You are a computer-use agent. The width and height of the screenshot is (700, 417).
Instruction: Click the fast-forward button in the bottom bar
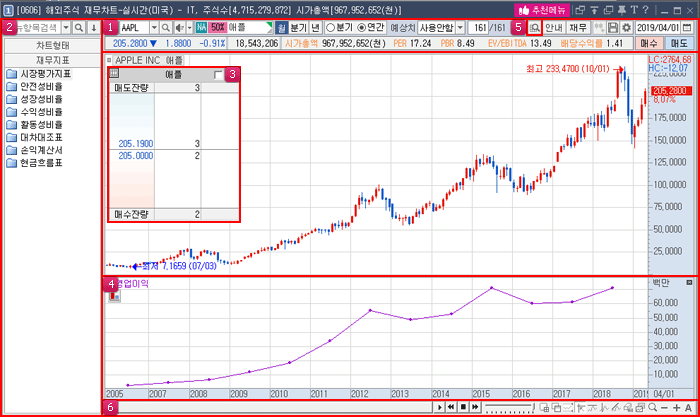(x=475, y=407)
